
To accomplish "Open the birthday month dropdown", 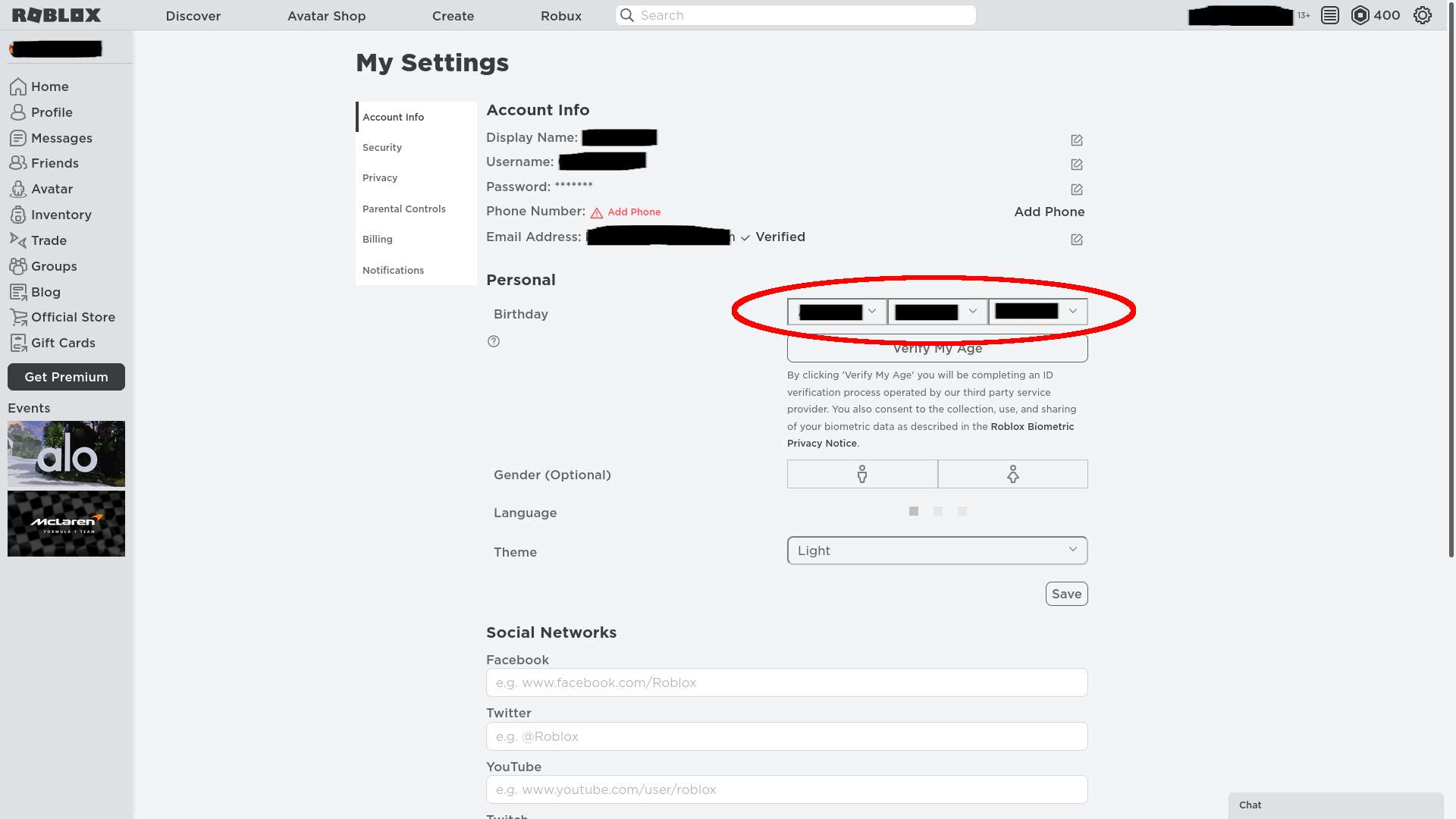I will pyautogui.click(x=837, y=312).
